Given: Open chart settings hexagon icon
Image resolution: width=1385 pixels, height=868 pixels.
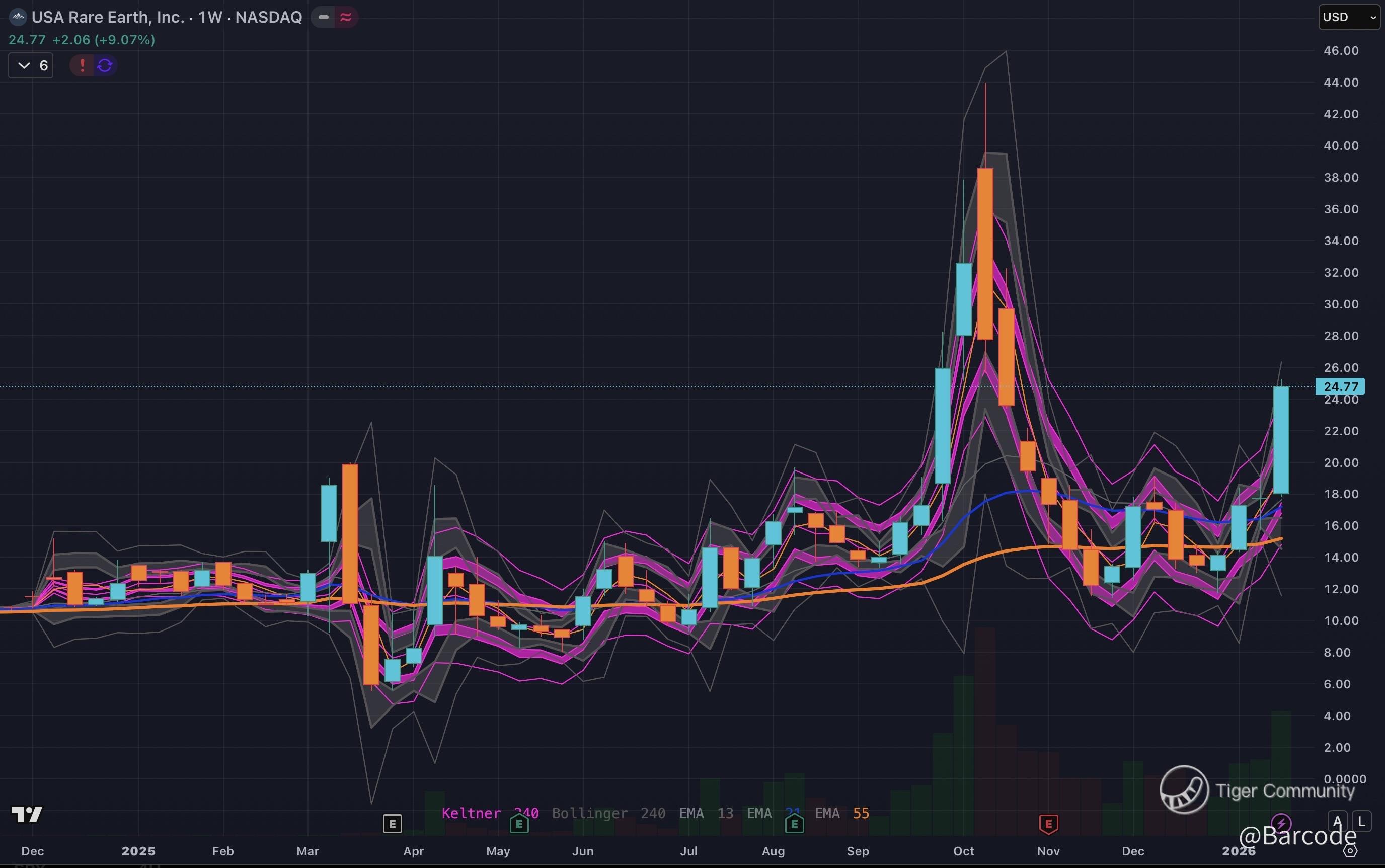Looking at the screenshot, I should pyautogui.click(x=1351, y=851).
